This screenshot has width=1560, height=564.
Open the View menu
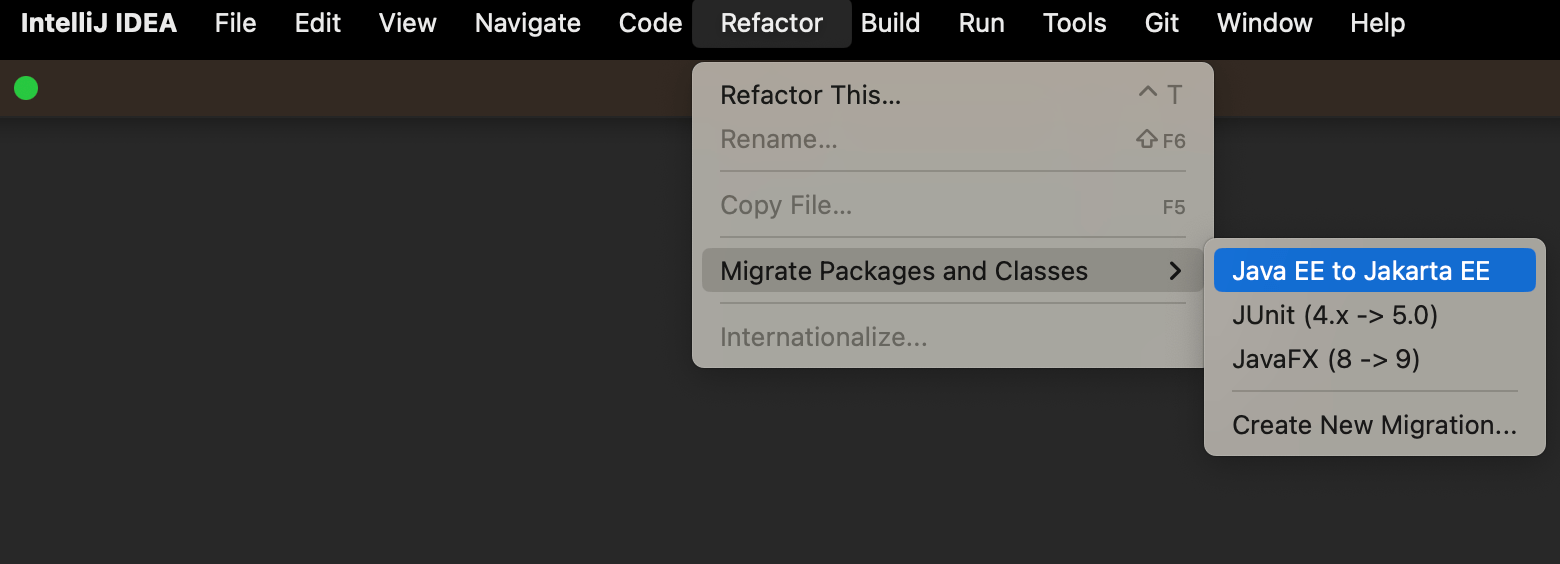tap(407, 23)
